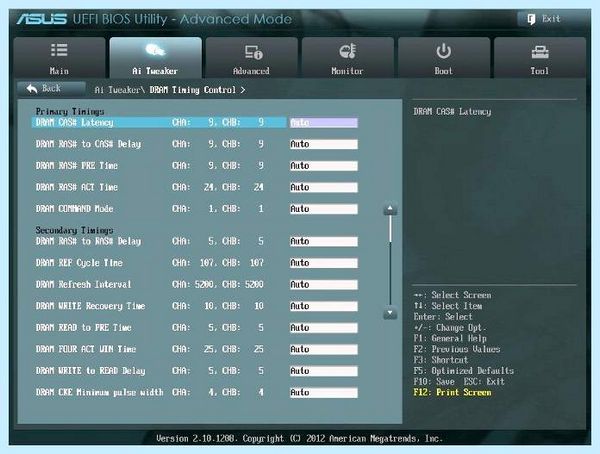Viewport: 600px width, 454px height.
Task: Open DRAM CAS# Latency Auto field
Action: click(324, 122)
